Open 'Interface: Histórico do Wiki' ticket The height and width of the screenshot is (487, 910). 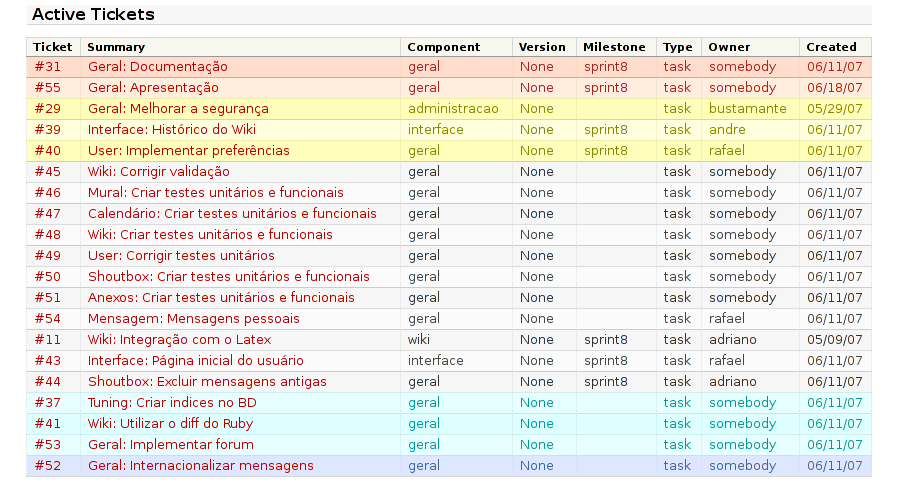pos(172,129)
